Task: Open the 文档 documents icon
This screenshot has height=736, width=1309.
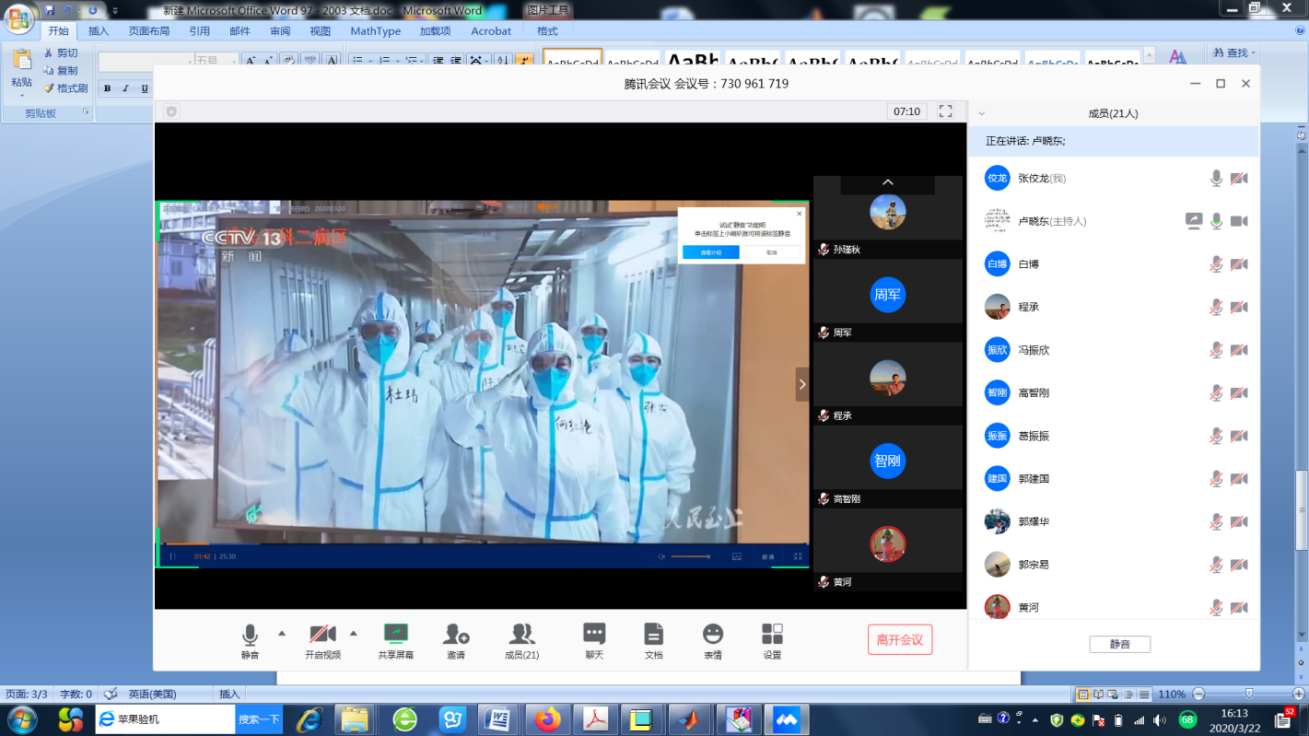Action: tap(653, 641)
